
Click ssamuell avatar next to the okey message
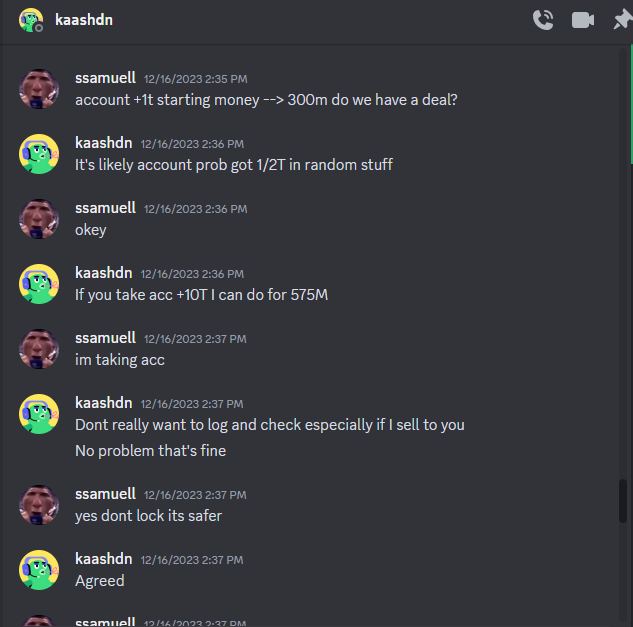[x=39, y=219]
